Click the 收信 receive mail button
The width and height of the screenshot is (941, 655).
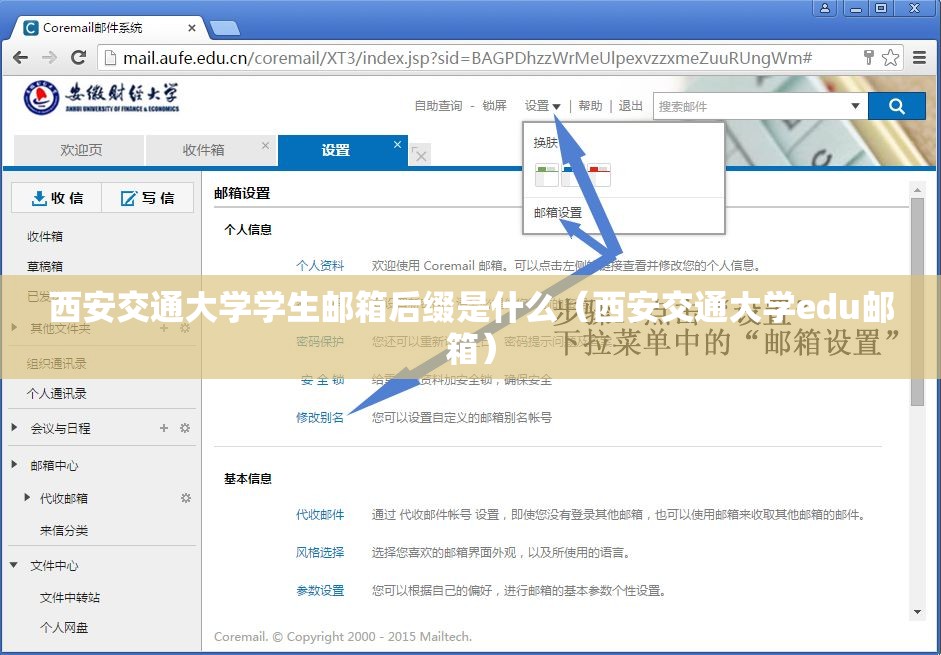click(x=57, y=198)
